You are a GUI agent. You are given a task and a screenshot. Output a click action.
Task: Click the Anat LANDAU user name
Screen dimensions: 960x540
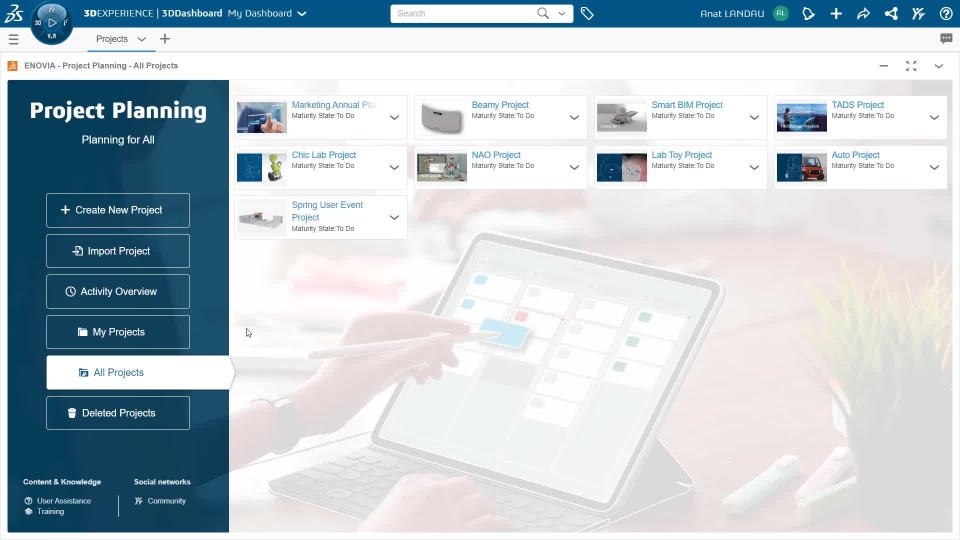point(732,13)
